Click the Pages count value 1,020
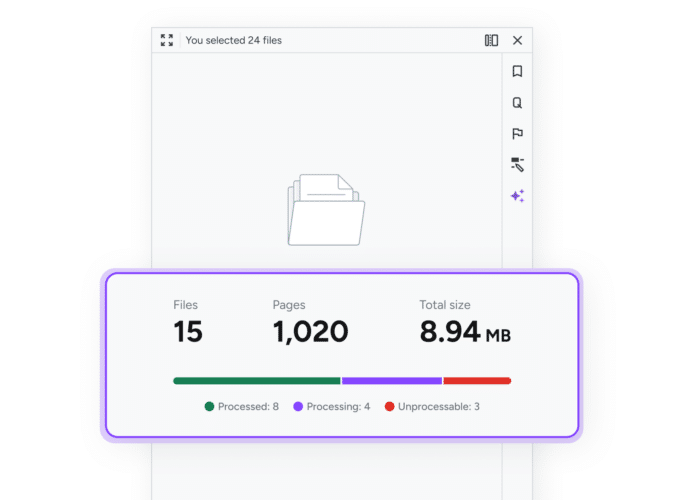The height and width of the screenshot is (500, 684). (310, 332)
